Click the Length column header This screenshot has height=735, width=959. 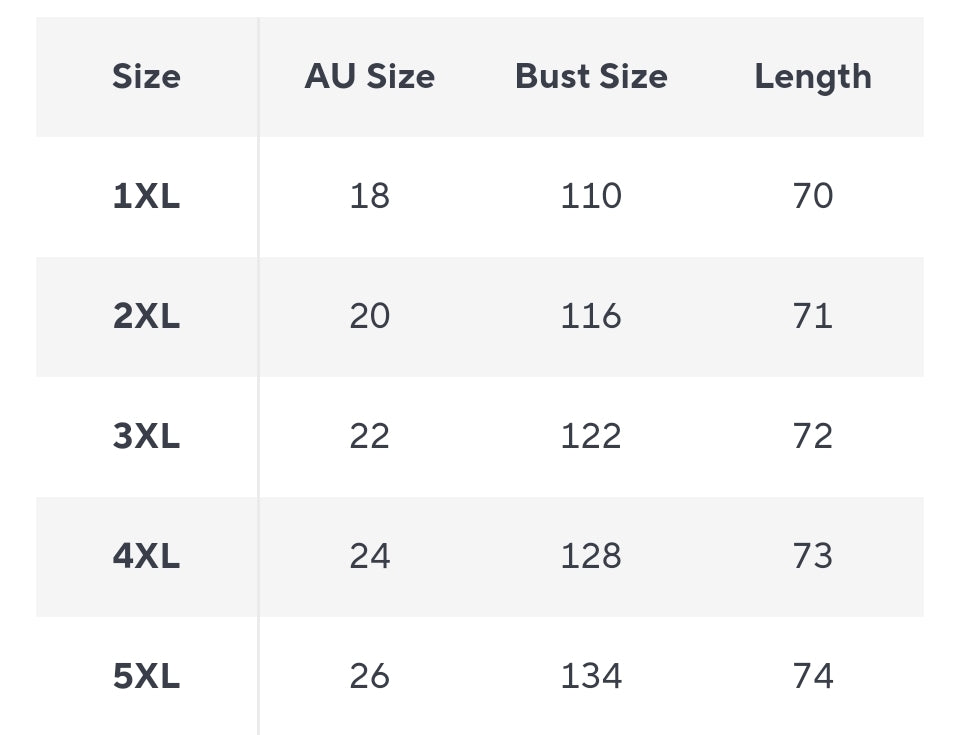tap(812, 77)
